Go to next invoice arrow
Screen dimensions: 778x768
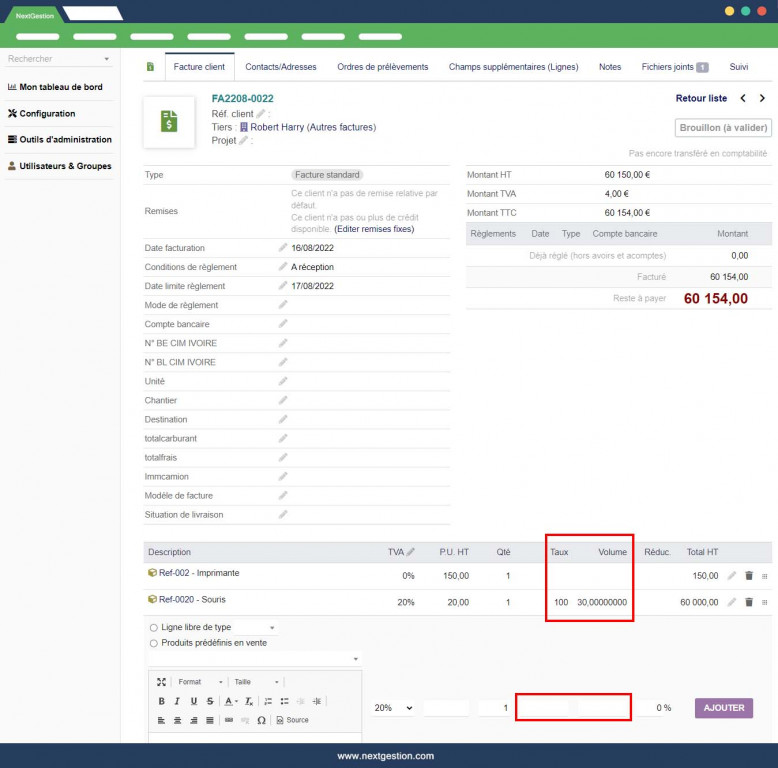coord(762,98)
